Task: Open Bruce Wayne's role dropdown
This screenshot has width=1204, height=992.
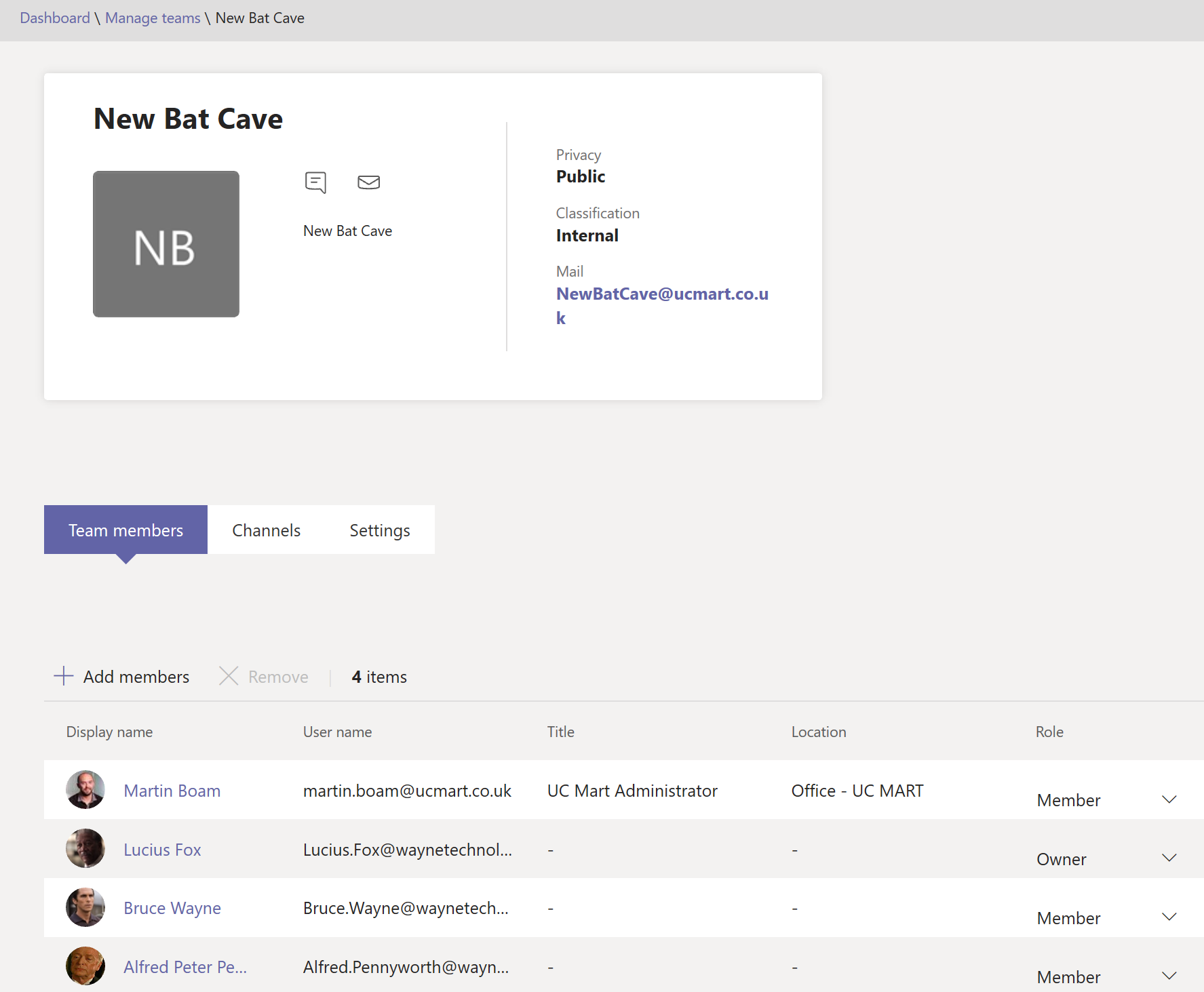Action: pos(1169,917)
